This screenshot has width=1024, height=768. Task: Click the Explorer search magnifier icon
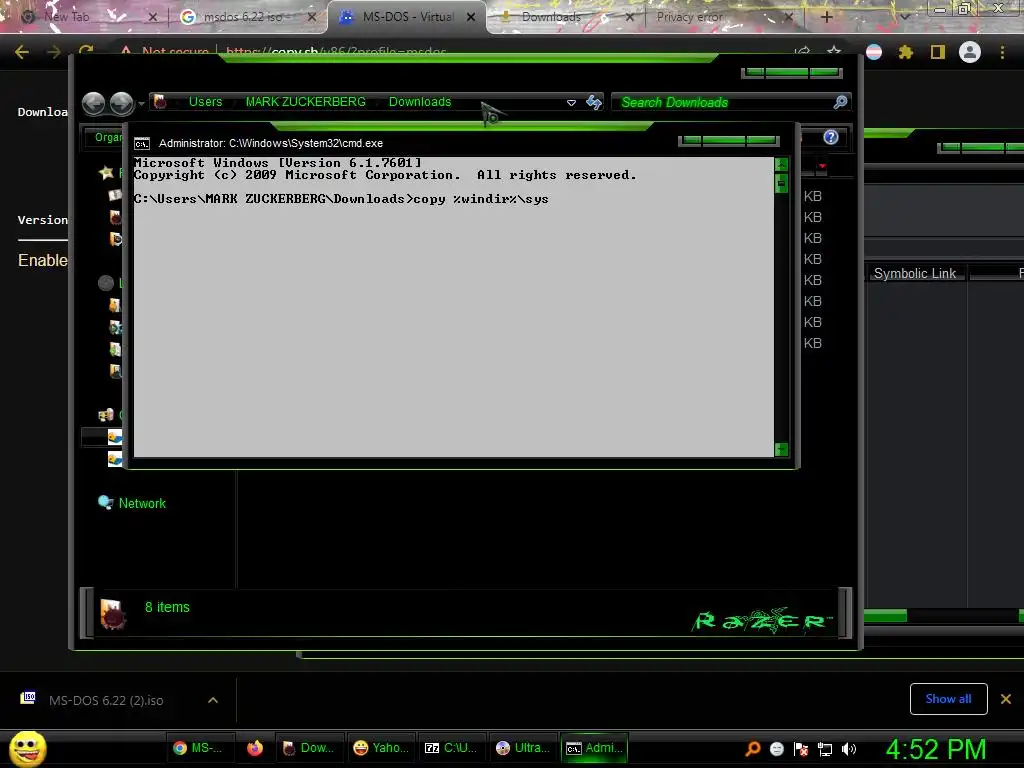(840, 102)
